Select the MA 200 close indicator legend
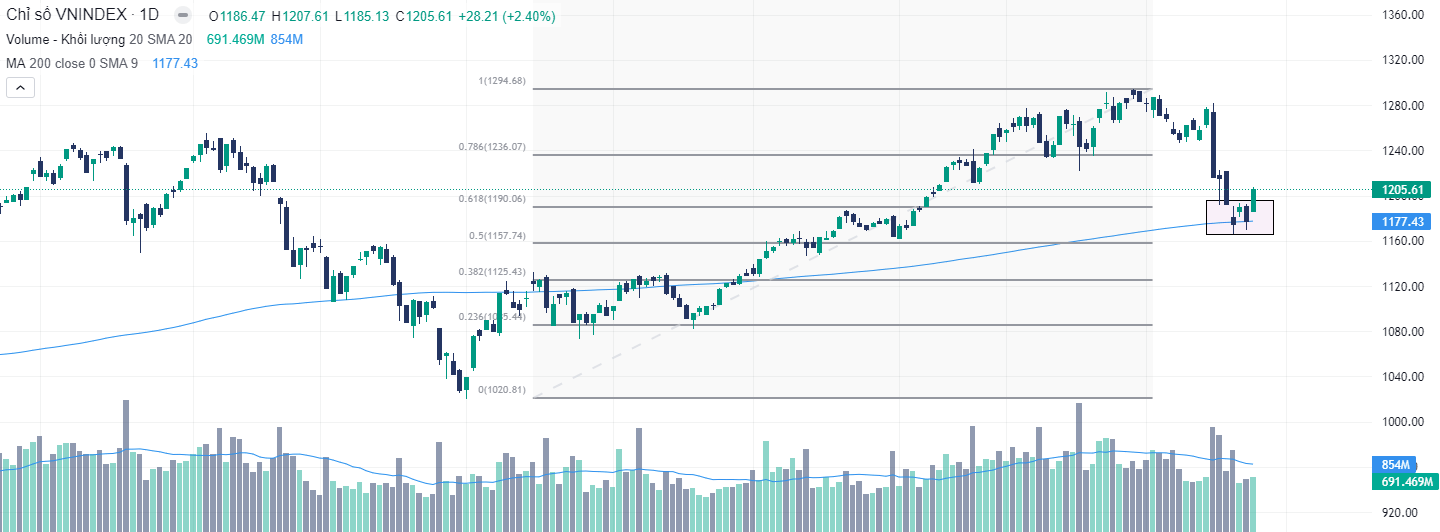Viewport: 1440px width, 532px height. point(72,63)
